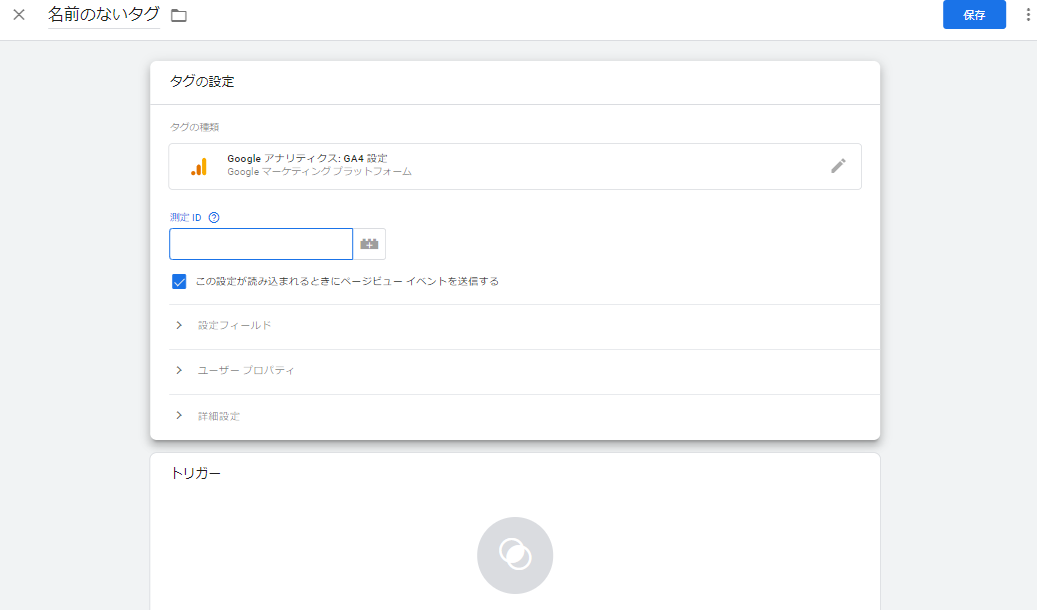Viewport: 1037px width, 610px height.
Task: Click the Google マーケティング プラットフォーム subtitle
Action: (x=319, y=172)
